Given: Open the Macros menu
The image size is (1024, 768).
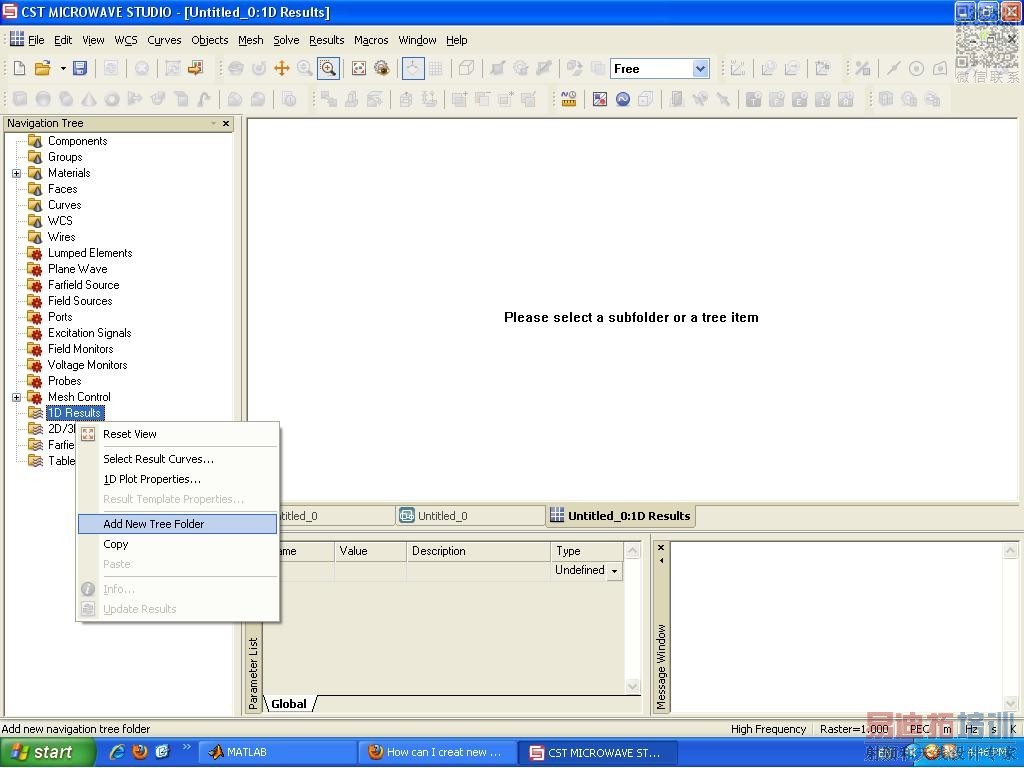Looking at the screenshot, I should (x=371, y=40).
